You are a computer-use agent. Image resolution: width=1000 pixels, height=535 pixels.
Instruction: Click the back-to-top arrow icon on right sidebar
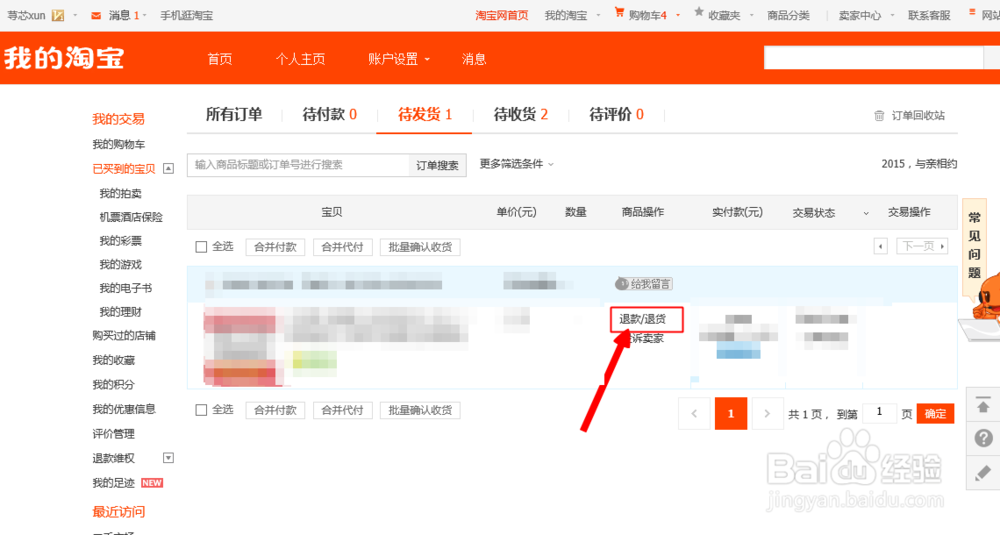coord(983,406)
